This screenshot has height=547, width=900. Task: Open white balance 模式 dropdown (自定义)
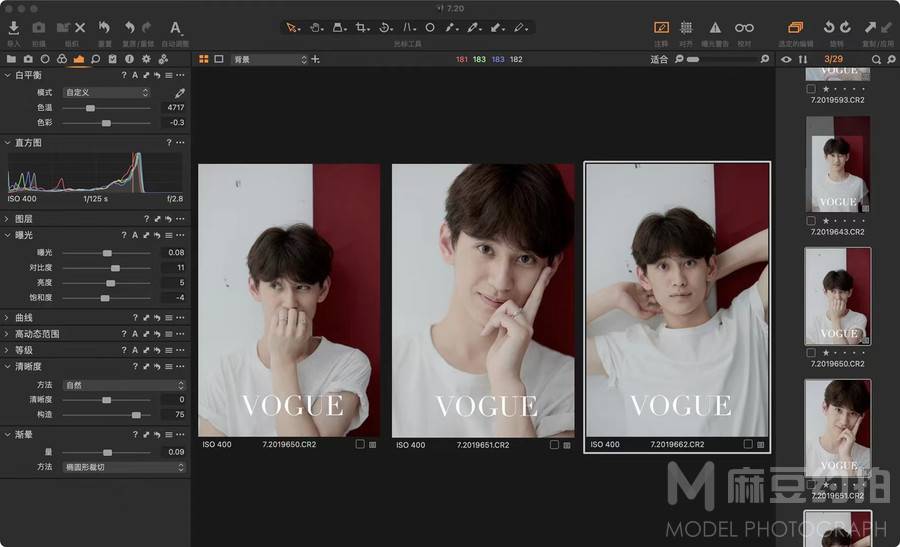tap(106, 92)
